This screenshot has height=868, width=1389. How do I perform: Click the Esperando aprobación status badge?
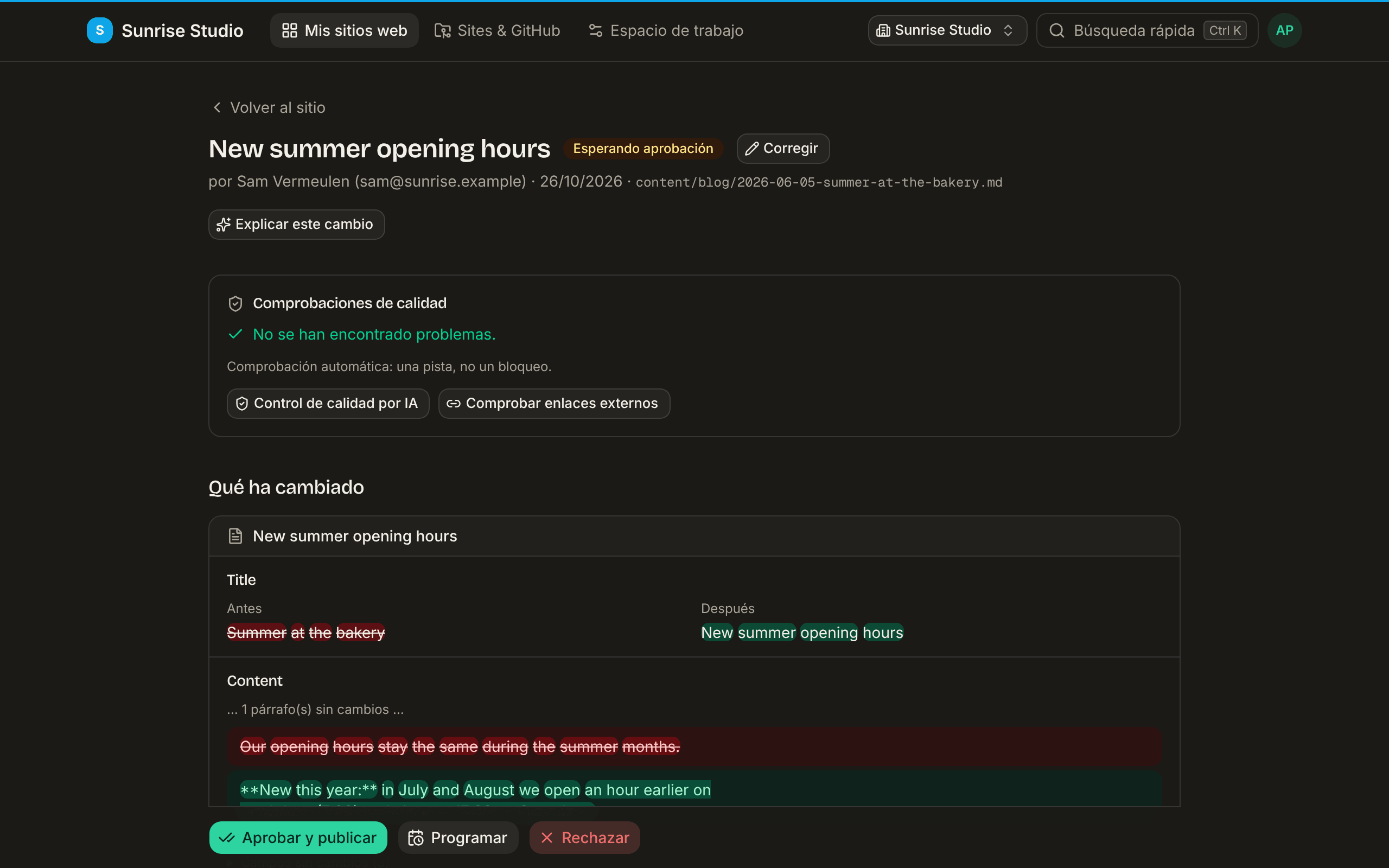pyautogui.click(x=643, y=149)
